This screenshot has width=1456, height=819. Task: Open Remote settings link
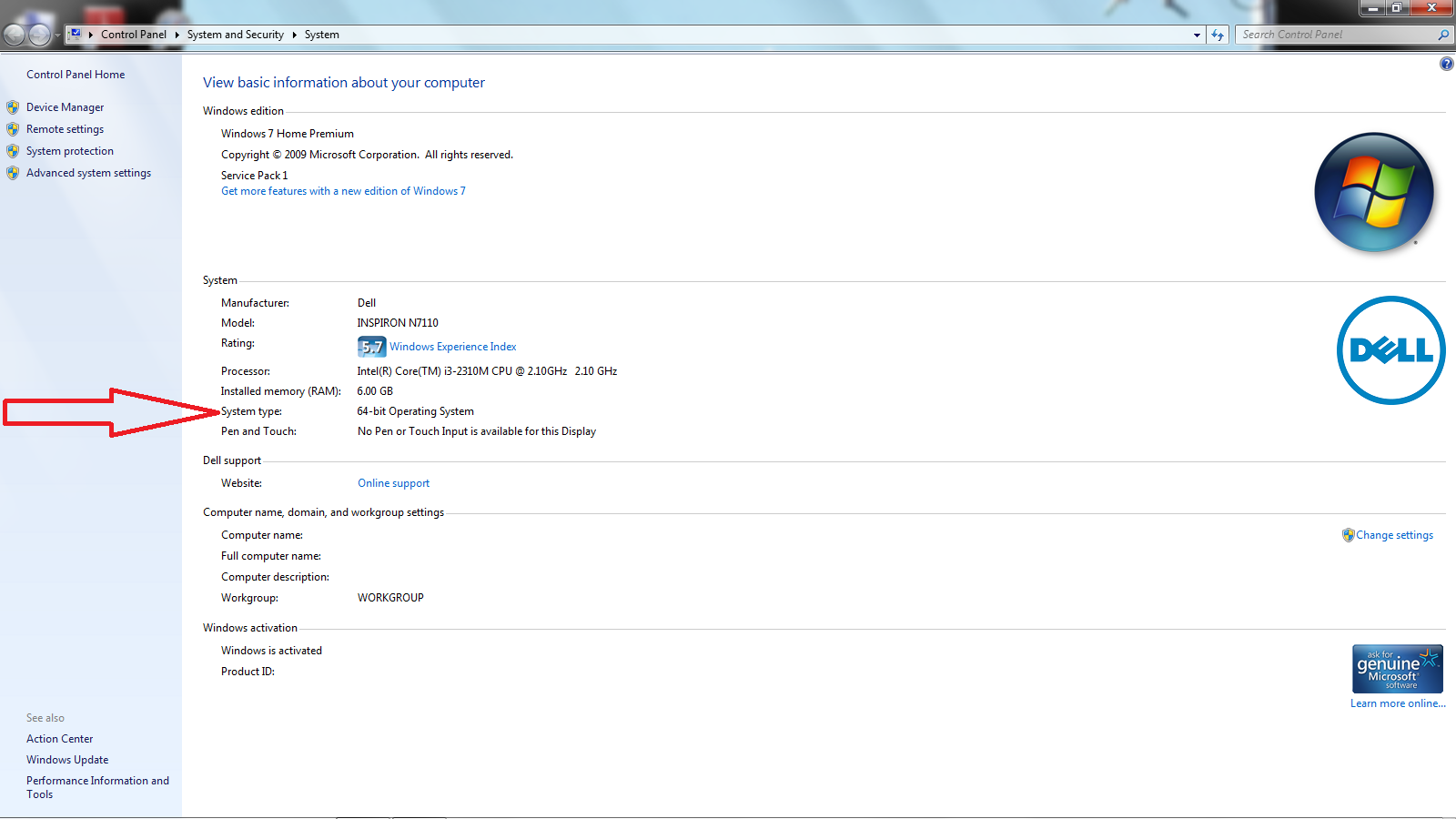(x=65, y=129)
